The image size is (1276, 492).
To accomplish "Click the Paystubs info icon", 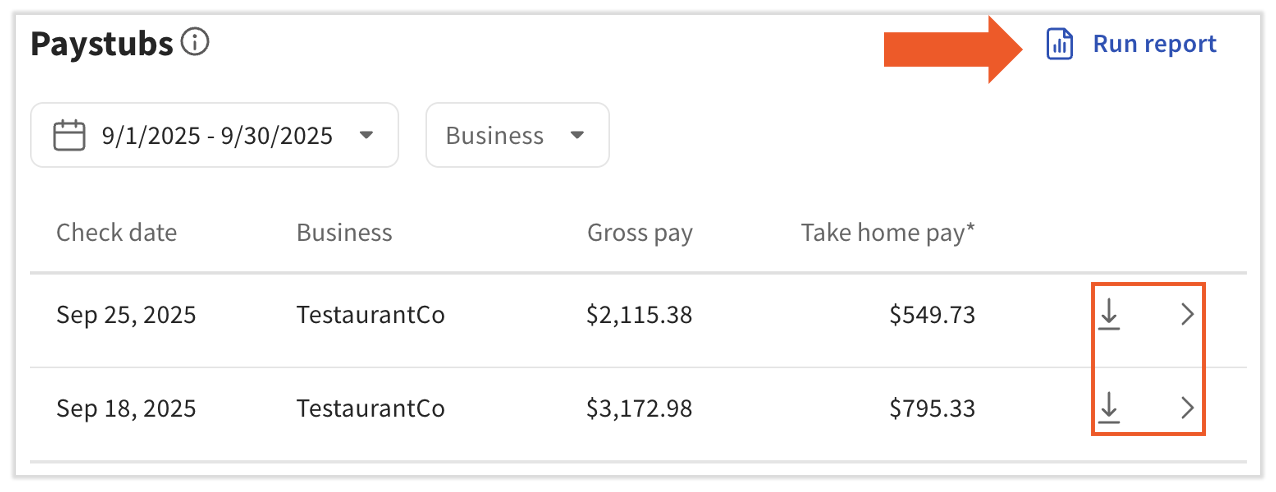I will click(x=196, y=43).
